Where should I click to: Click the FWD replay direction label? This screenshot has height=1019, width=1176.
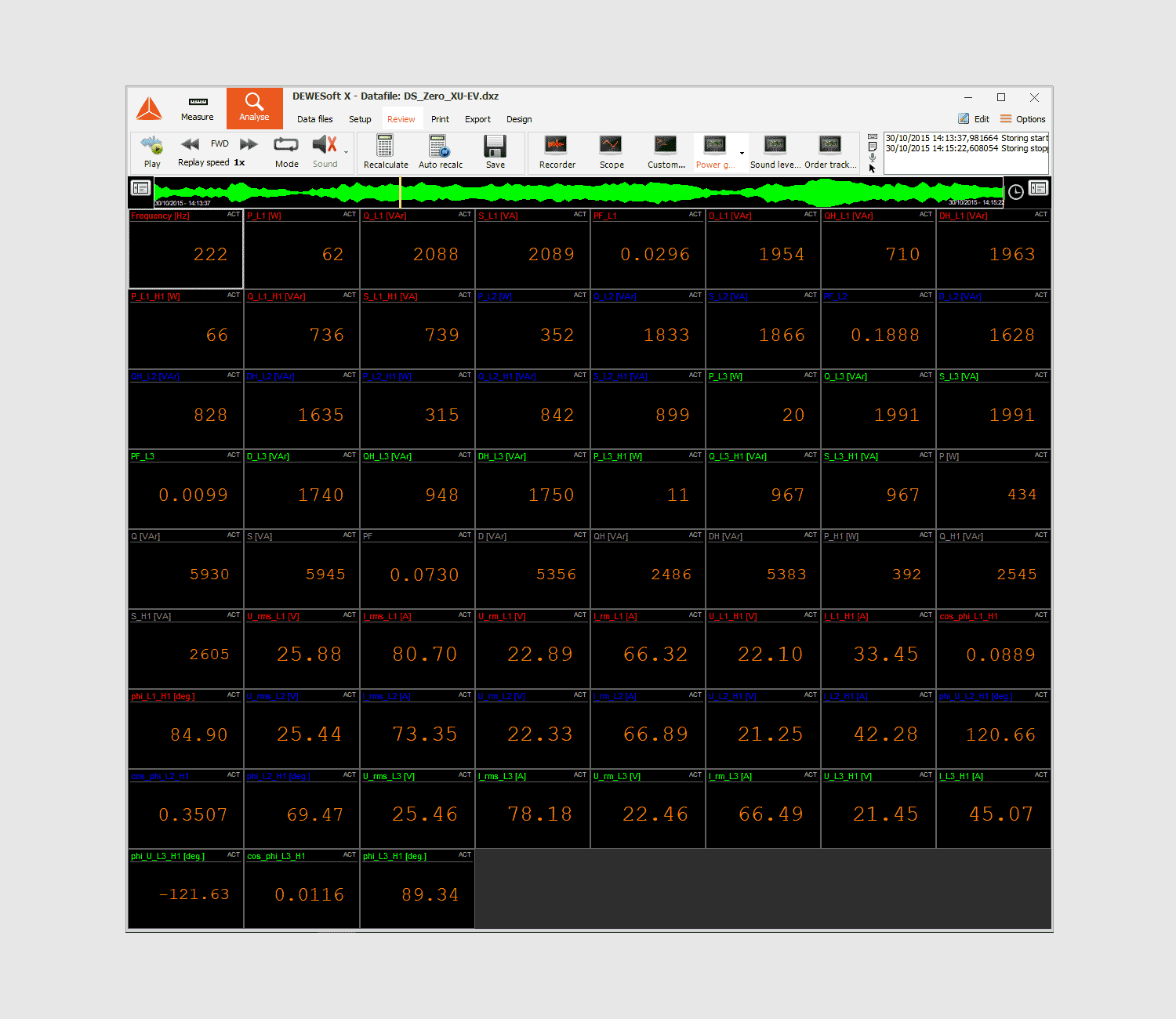tap(220, 143)
